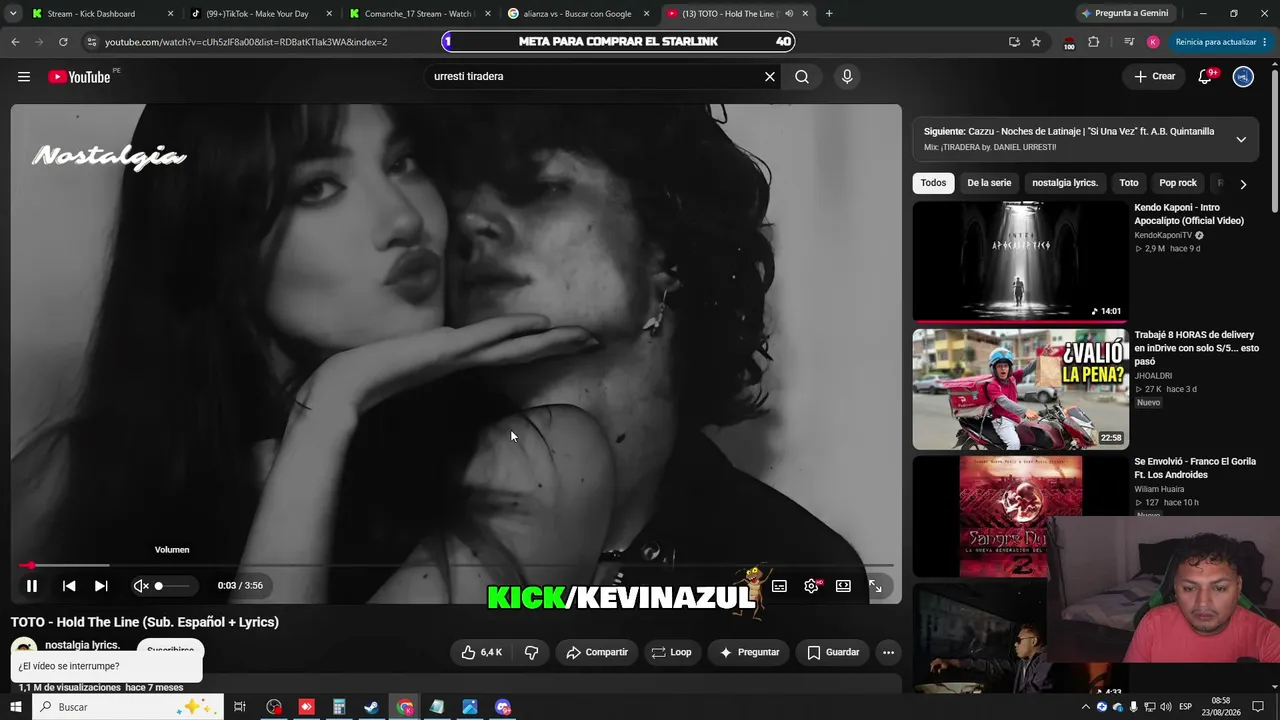Open the Kendo Kaponi Intro Apocalipto thumbnail
This screenshot has width=1280, height=720.
tap(1020, 261)
